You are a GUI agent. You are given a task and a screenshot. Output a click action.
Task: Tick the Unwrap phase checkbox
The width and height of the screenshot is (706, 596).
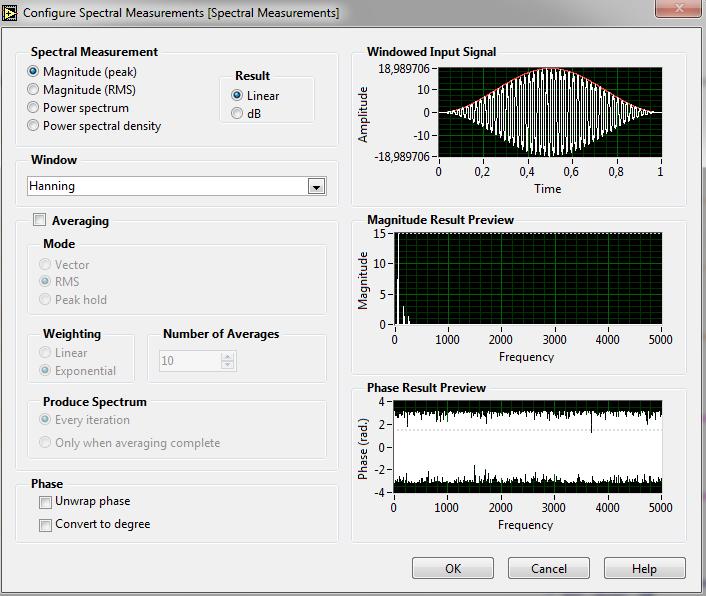click(45, 502)
